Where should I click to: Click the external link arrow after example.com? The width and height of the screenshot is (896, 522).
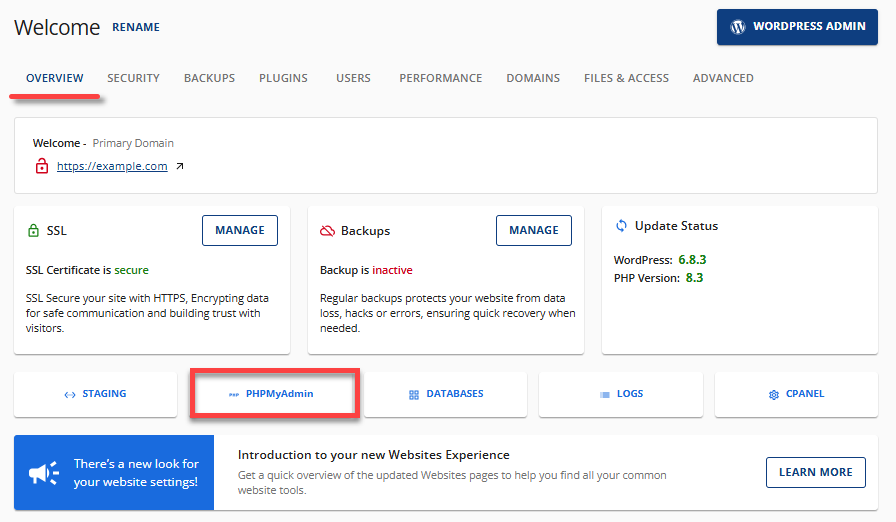(179, 167)
